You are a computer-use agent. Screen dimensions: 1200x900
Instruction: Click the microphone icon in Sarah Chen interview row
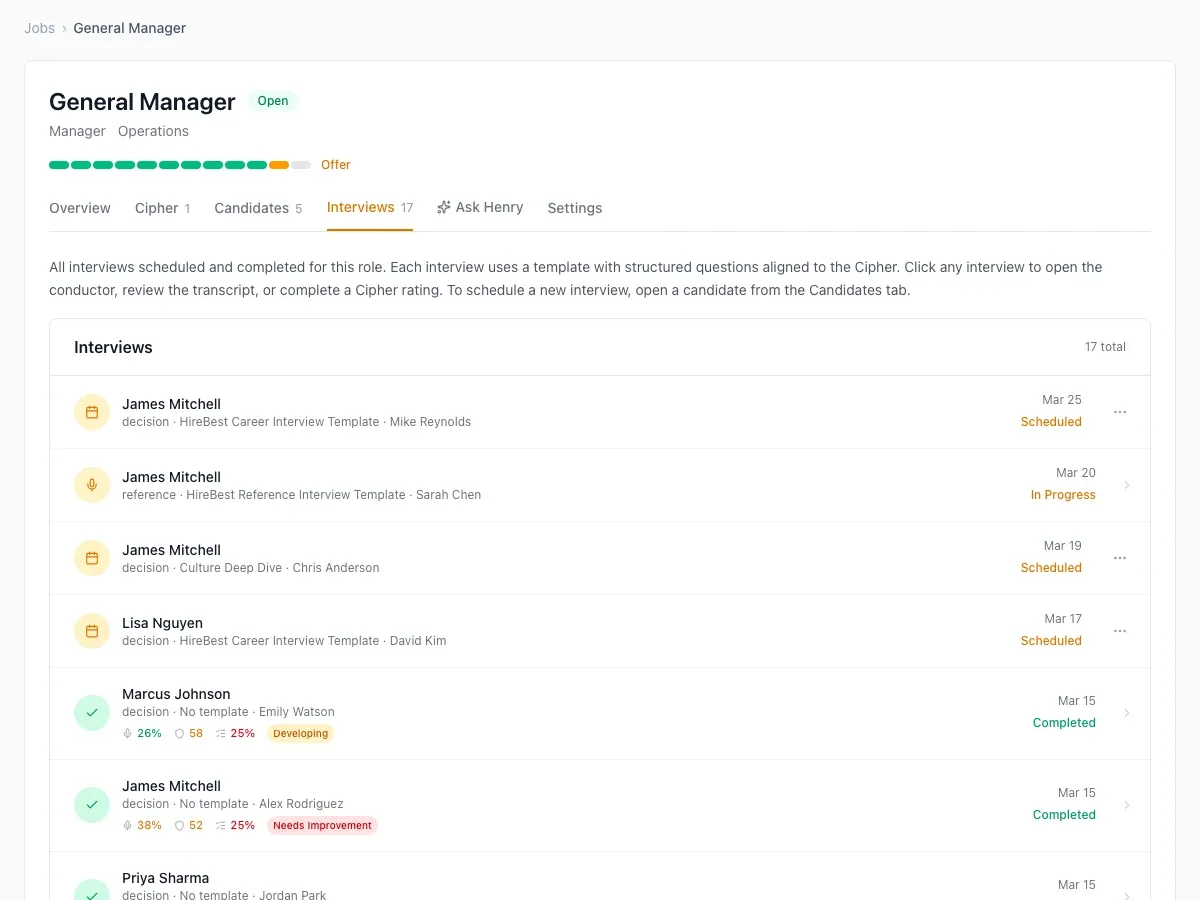click(x=92, y=485)
